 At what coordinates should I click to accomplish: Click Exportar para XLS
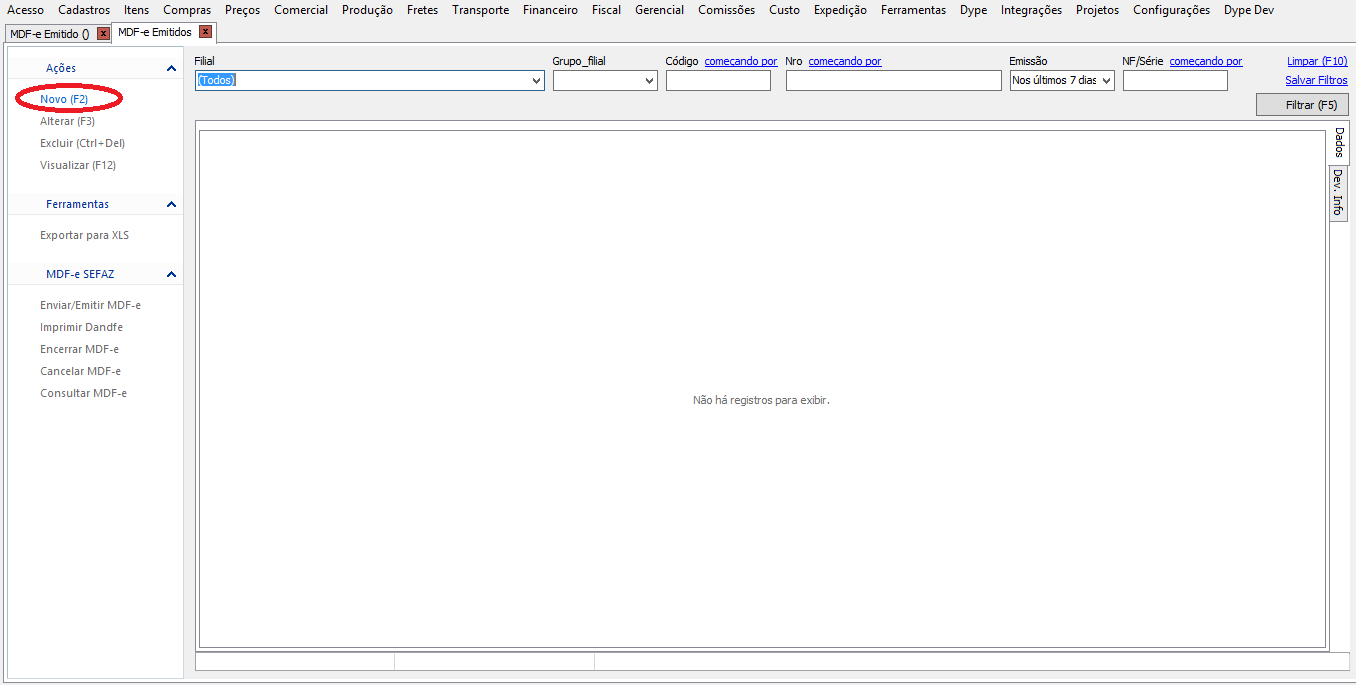[x=84, y=235]
